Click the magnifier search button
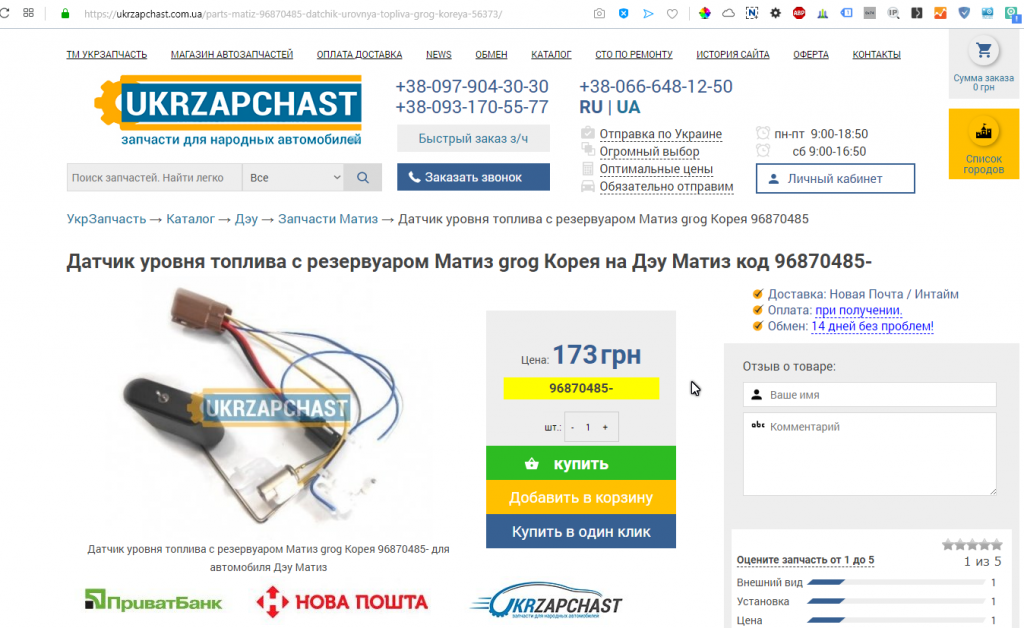This screenshot has height=628, width=1024. click(x=363, y=178)
